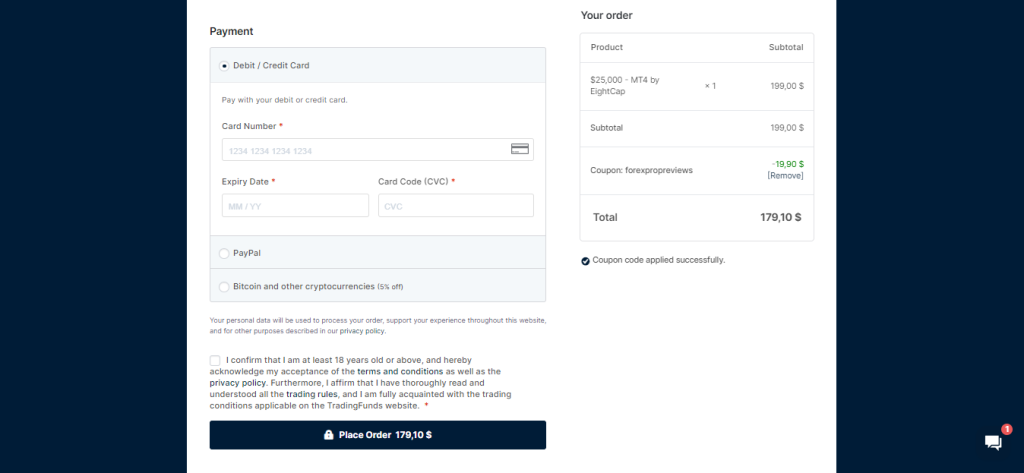The height and width of the screenshot is (473, 1024).
Task: Open the terms and conditions link
Action: tap(400, 371)
